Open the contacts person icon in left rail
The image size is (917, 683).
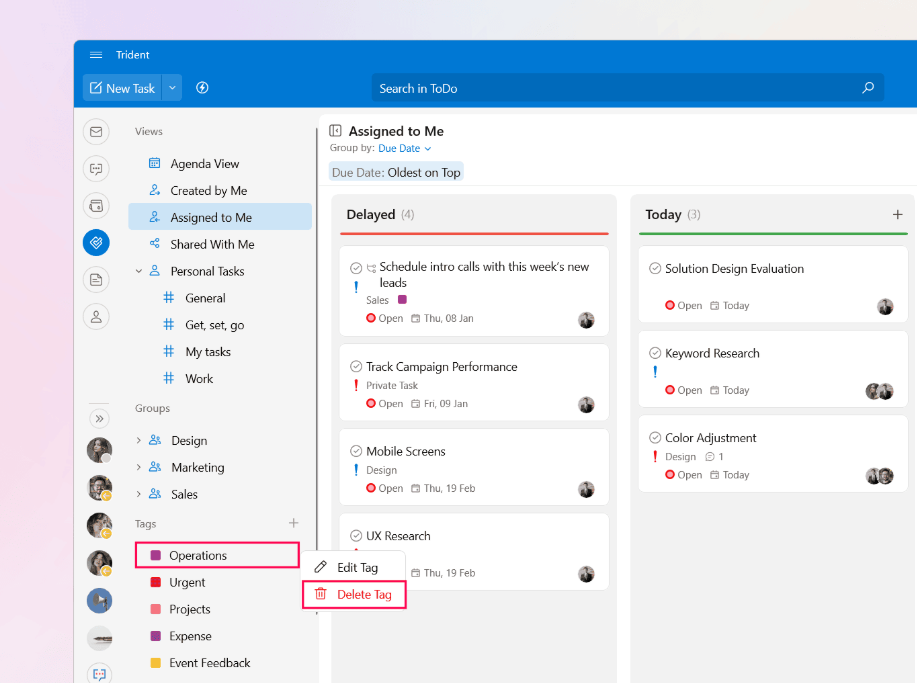pyautogui.click(x=96, y=317)
